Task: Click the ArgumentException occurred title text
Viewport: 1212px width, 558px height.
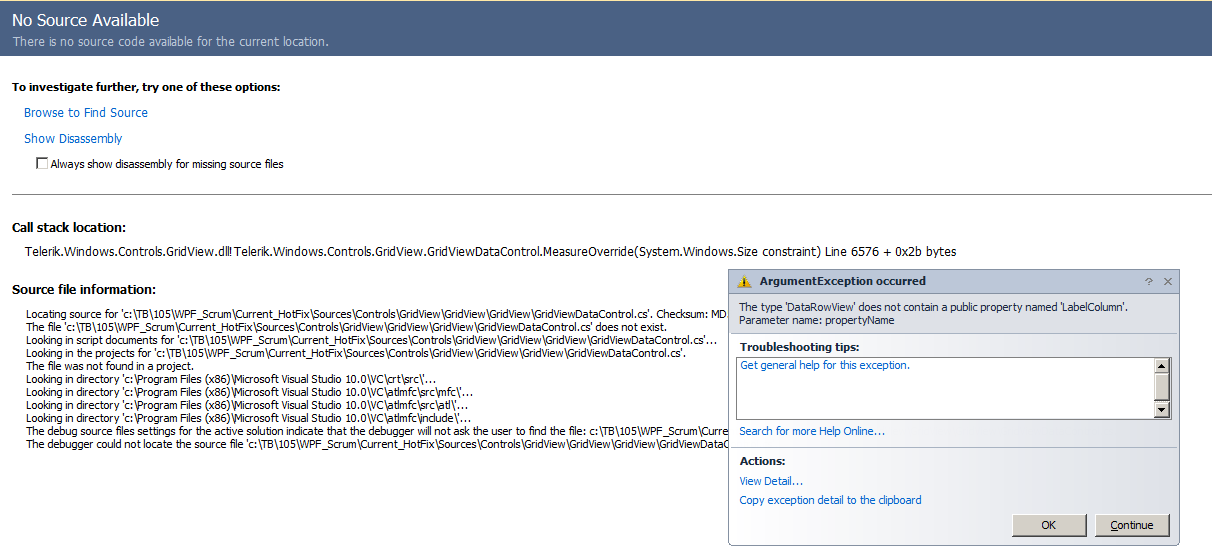Action: pos(842,281)
